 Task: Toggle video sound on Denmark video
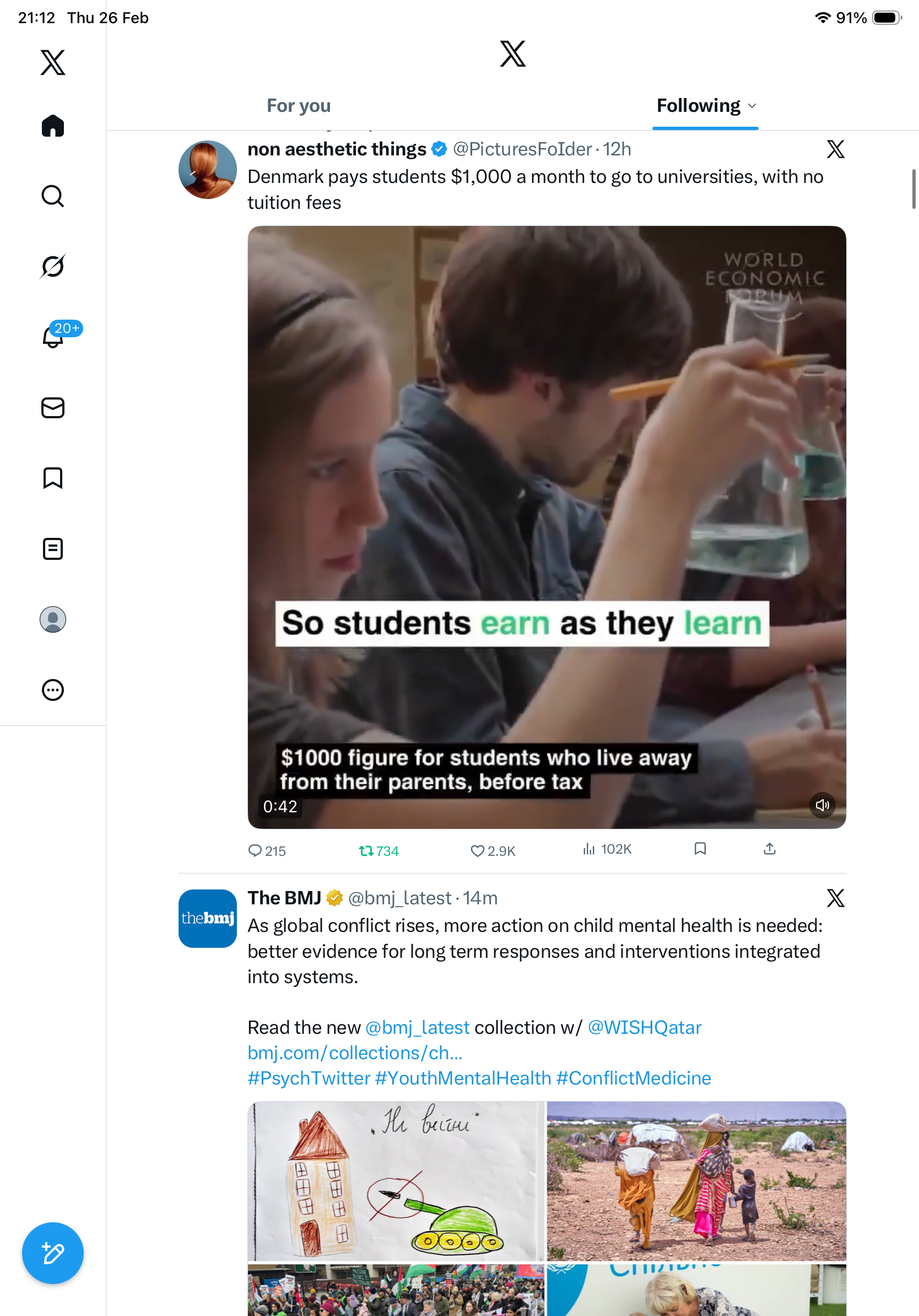(822, 805)
